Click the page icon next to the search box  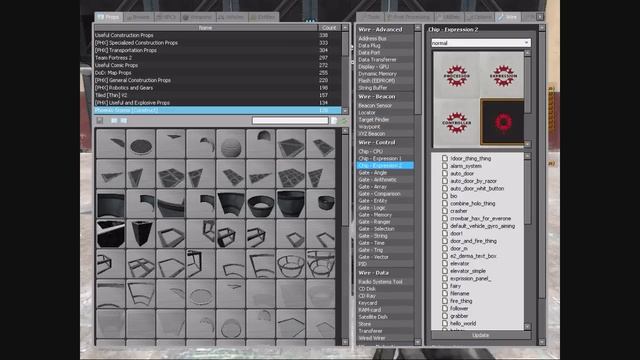334,120
